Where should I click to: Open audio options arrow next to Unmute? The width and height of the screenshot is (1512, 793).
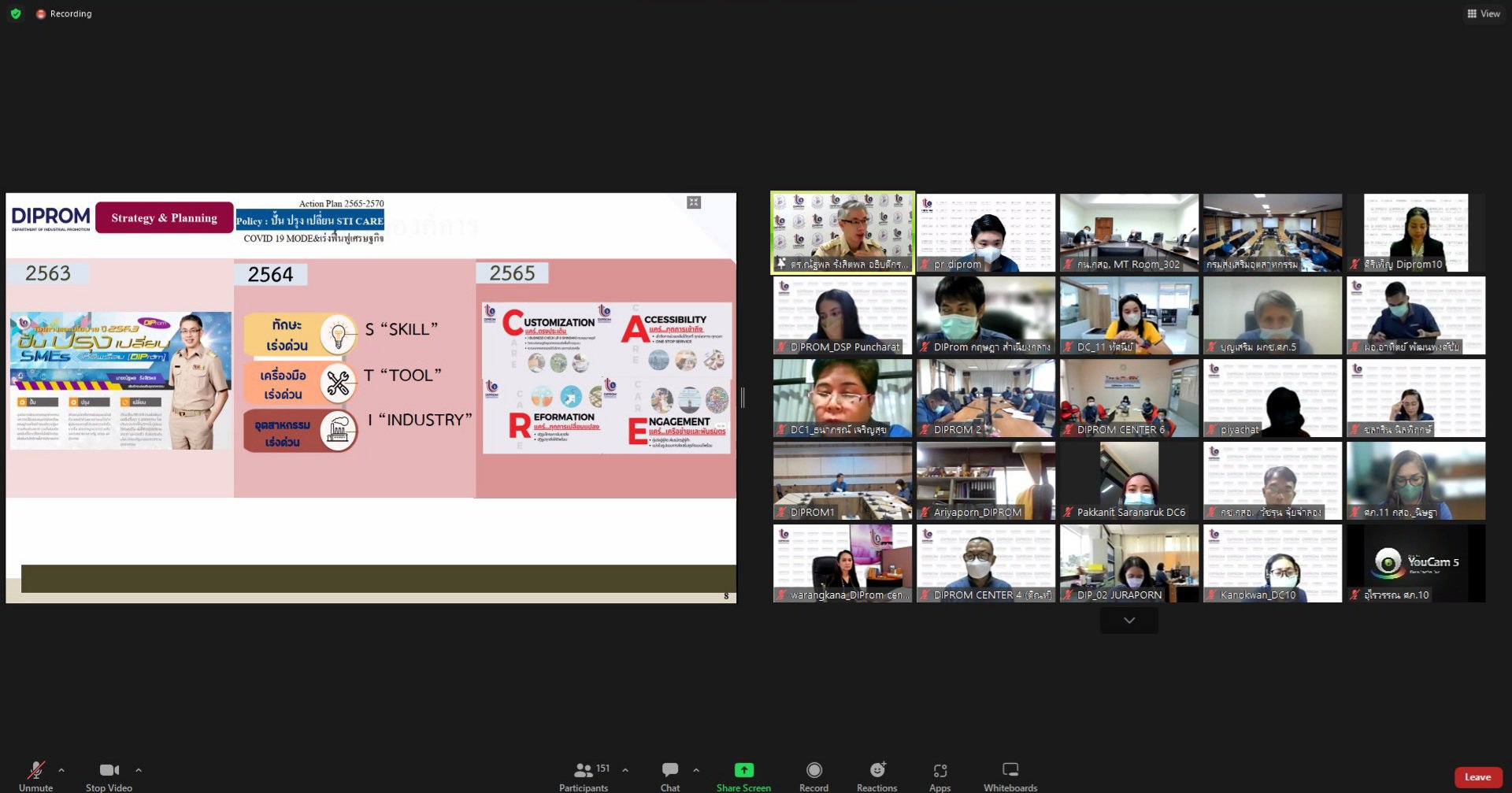61,770
